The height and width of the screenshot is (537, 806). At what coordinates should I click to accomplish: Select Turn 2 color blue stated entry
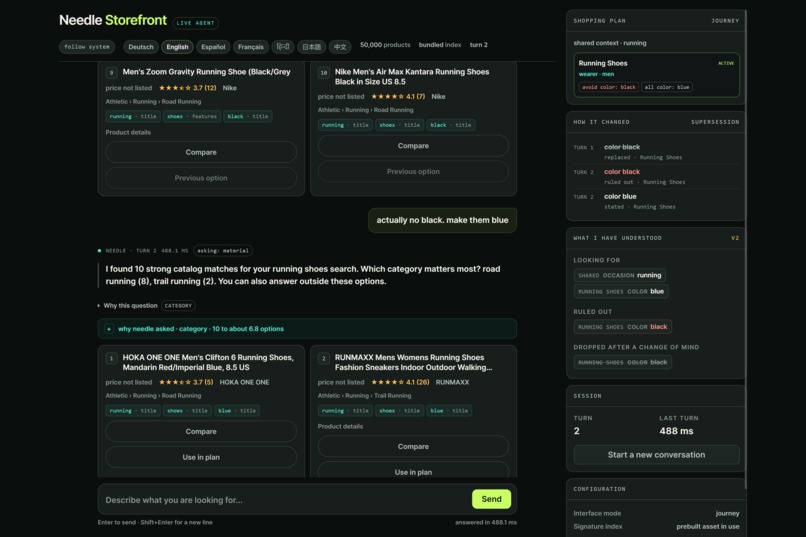pyautogui.click(x=656, y=201)
